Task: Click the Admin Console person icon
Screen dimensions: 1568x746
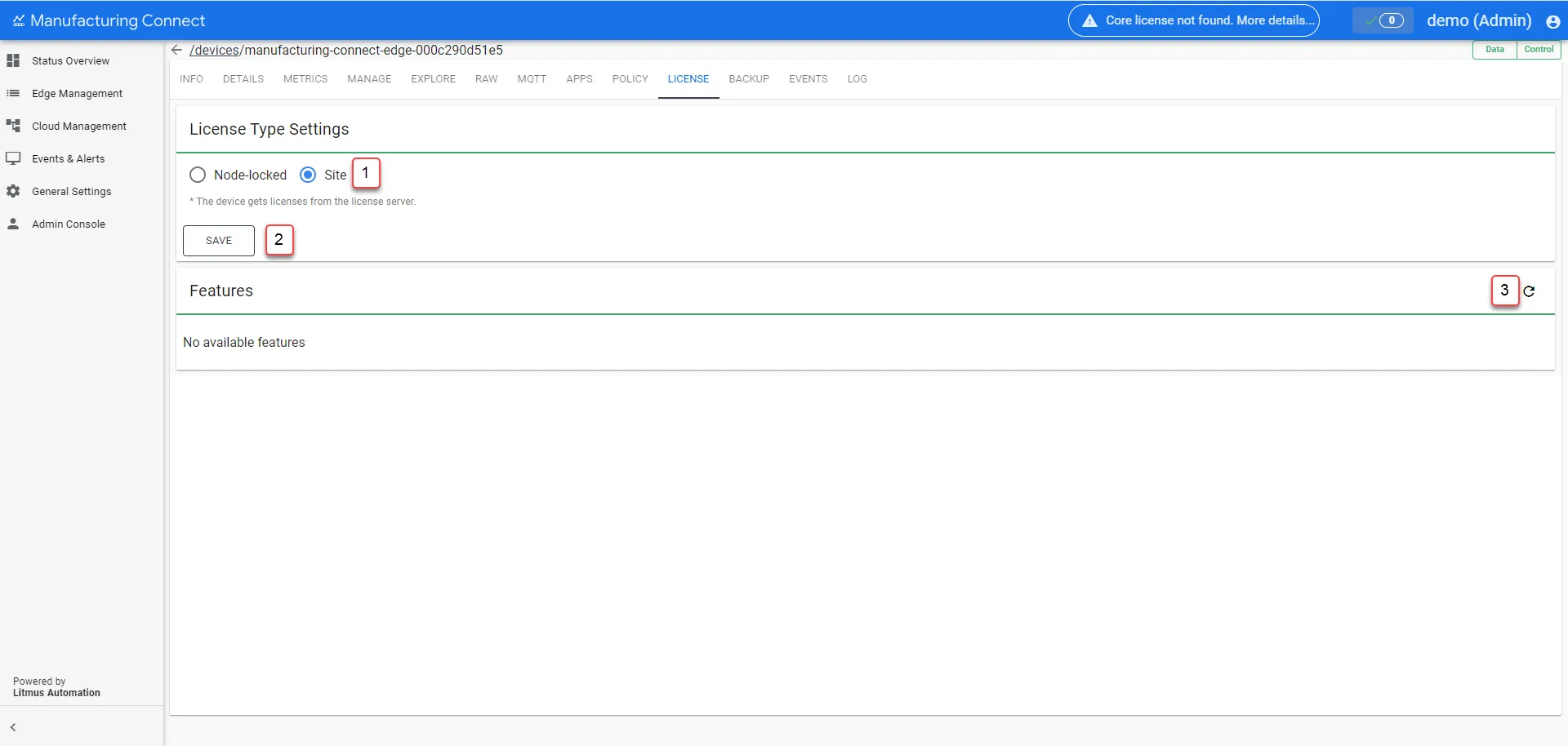Action: 13,224
